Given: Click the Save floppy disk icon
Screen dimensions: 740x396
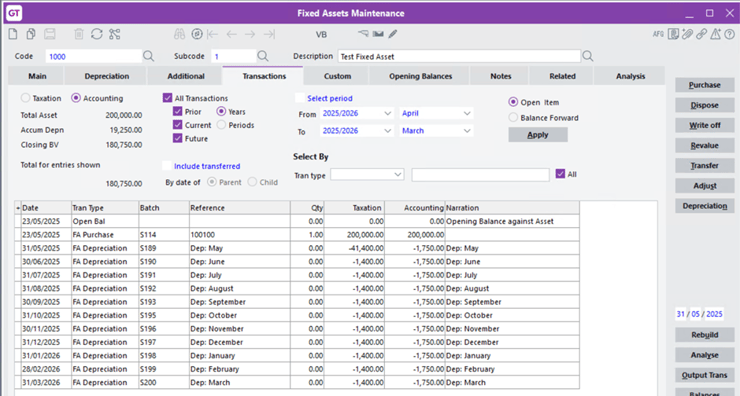Looking at the screenshot, I should [x=50, y=34].
